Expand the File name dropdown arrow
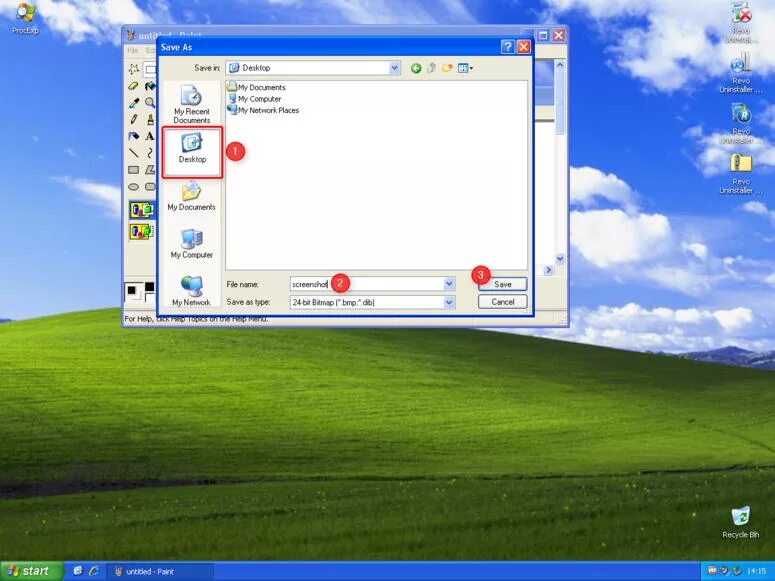The image size is (775, 581). (449, 284)
